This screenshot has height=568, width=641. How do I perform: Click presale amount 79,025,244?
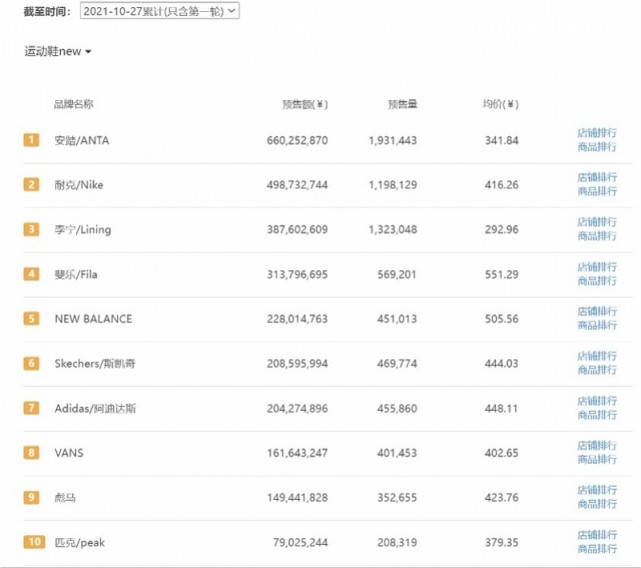(x=300, y=543)
